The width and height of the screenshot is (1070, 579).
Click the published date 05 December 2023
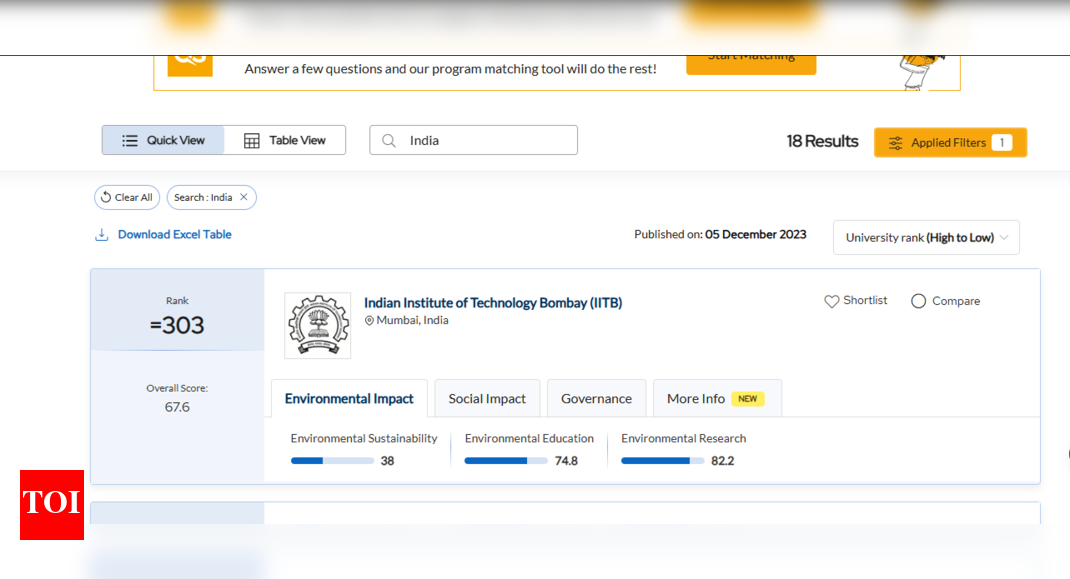pyautogui.click(x=755, y=234)
